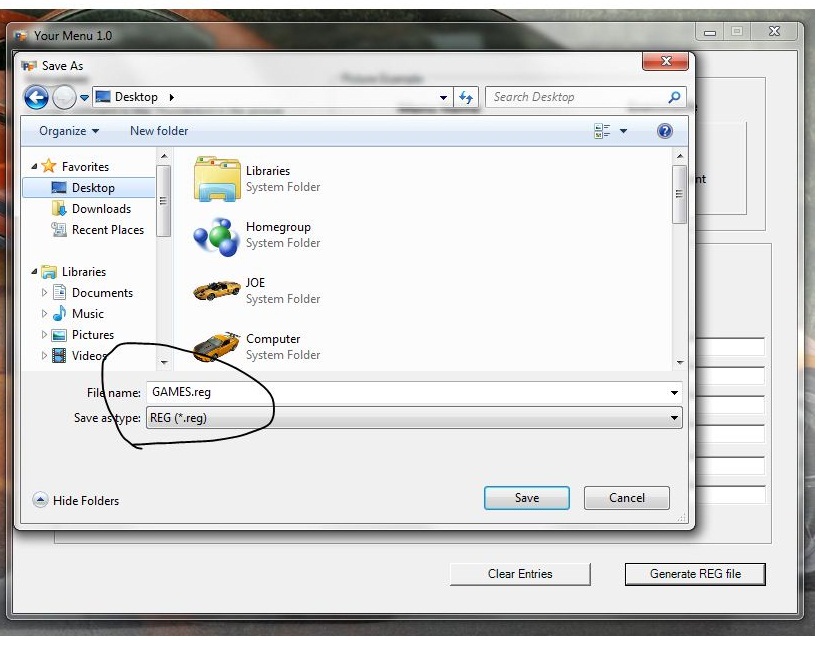The image size is (820, 648).
Task: Open the Help question mark icon
Action: point(665,131)
